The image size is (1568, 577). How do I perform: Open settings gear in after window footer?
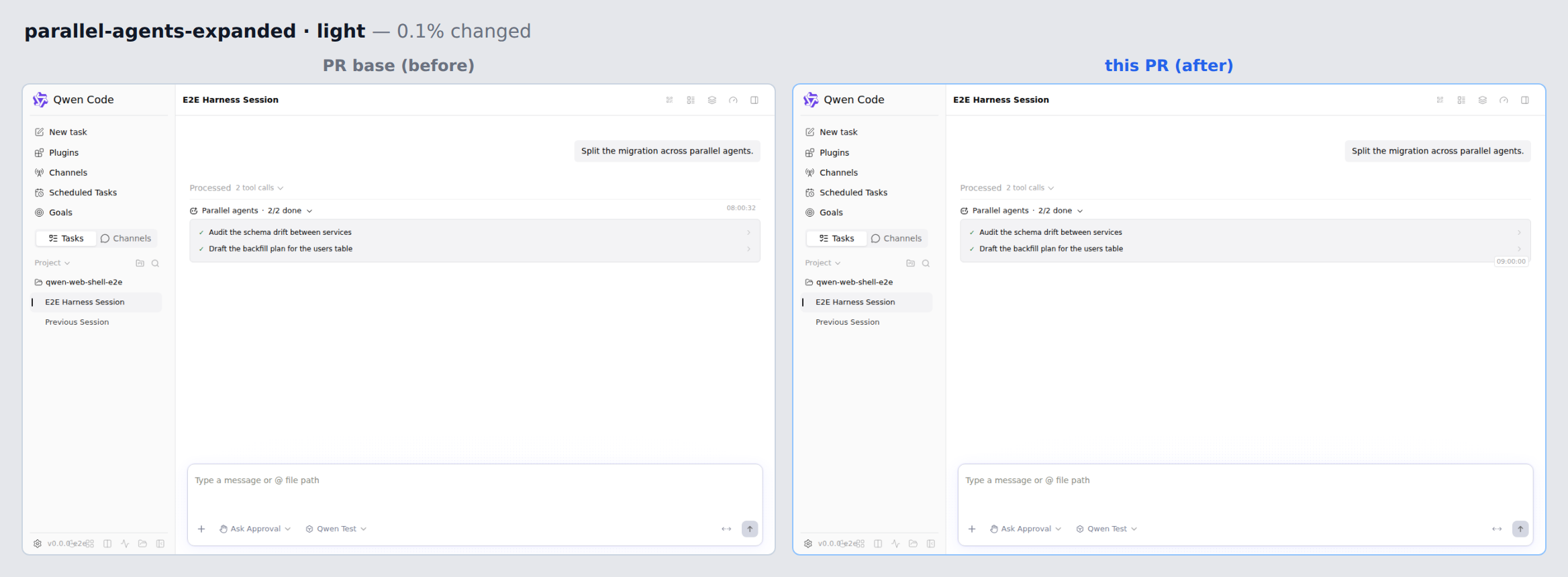click(x=808, y=543)
